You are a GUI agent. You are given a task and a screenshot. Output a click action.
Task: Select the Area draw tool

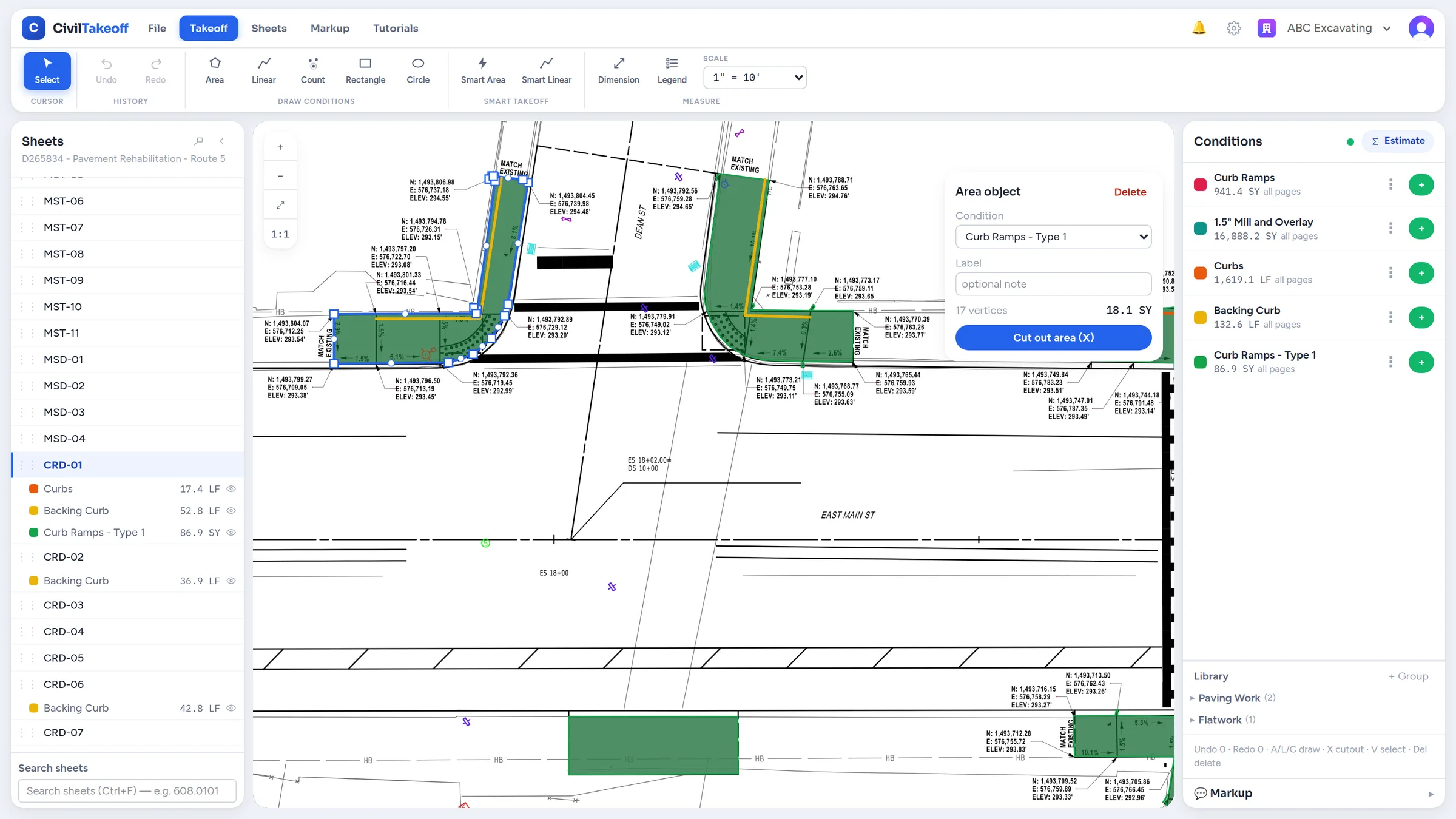pyautogui.click(x=215, y=70)
